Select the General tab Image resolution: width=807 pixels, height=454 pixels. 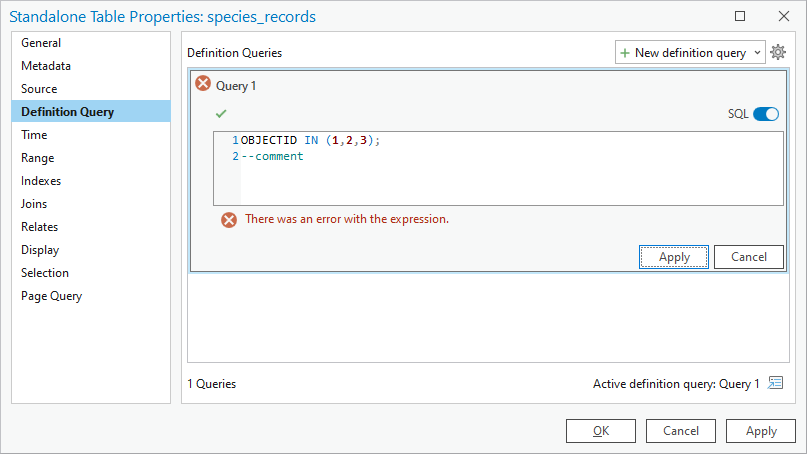41,43
